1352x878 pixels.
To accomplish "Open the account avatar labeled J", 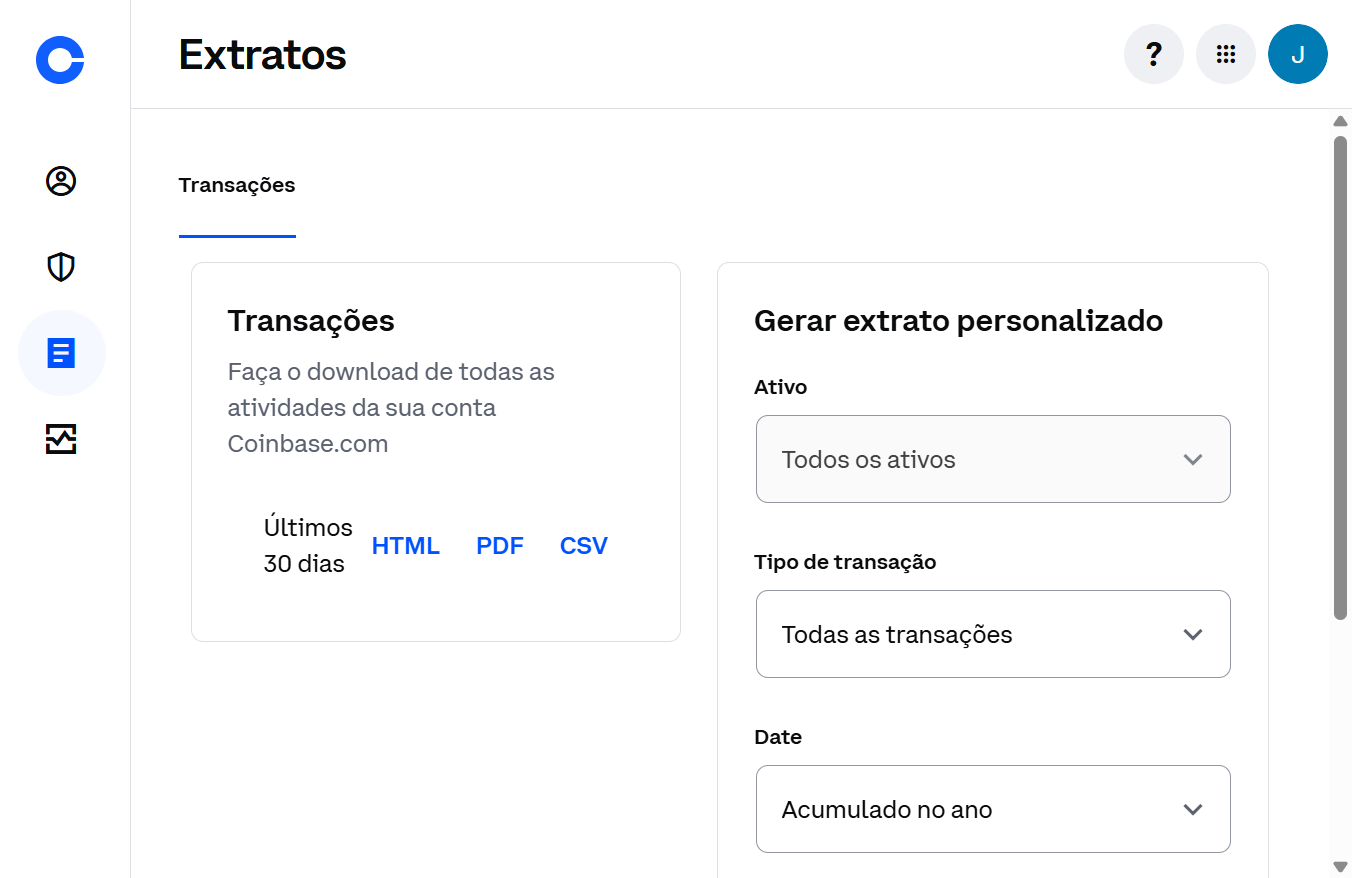I will [x=1298, y=54].
